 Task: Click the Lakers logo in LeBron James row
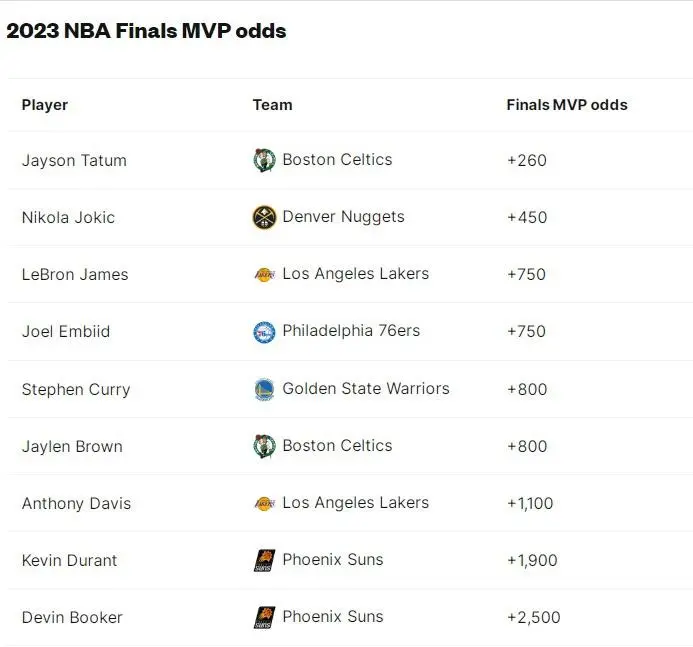(264, 274)
